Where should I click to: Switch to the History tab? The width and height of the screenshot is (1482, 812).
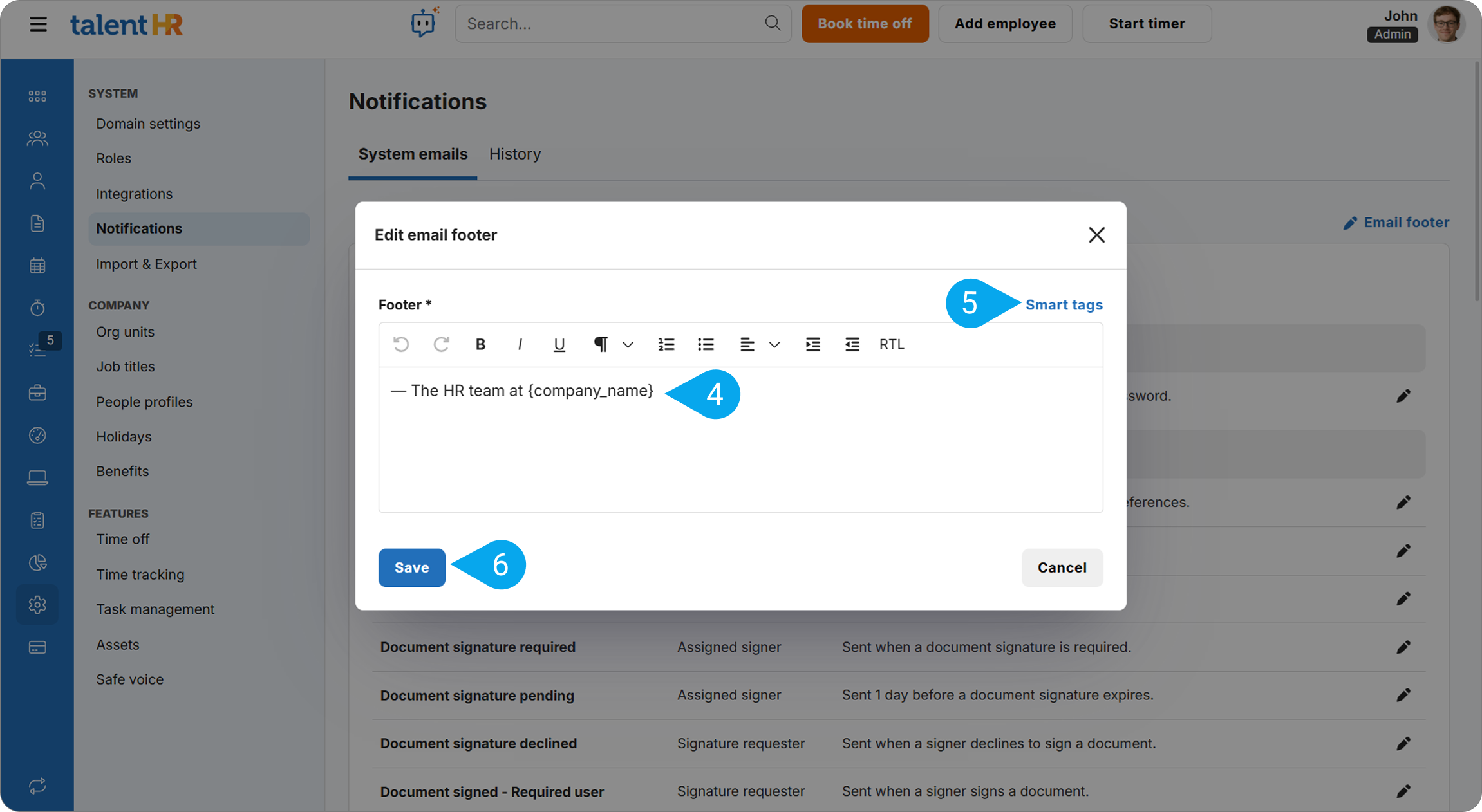click(x=514, y=154)
